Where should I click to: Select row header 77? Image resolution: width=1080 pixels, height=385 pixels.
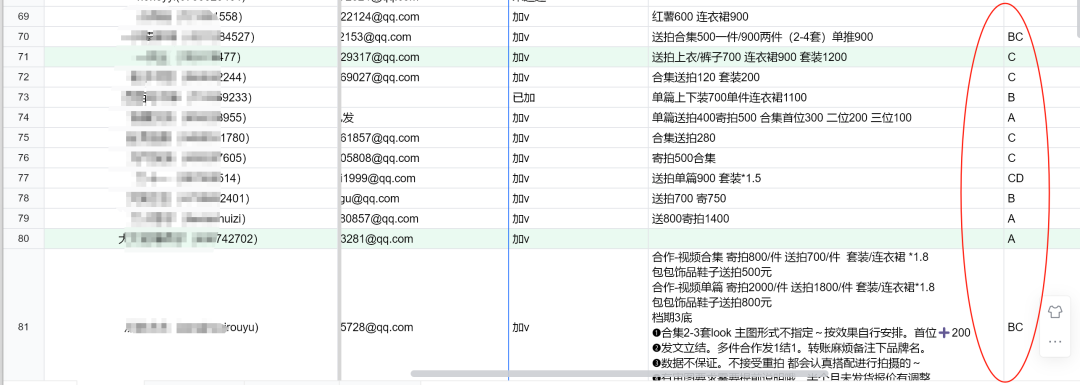(x=22, y=178)
